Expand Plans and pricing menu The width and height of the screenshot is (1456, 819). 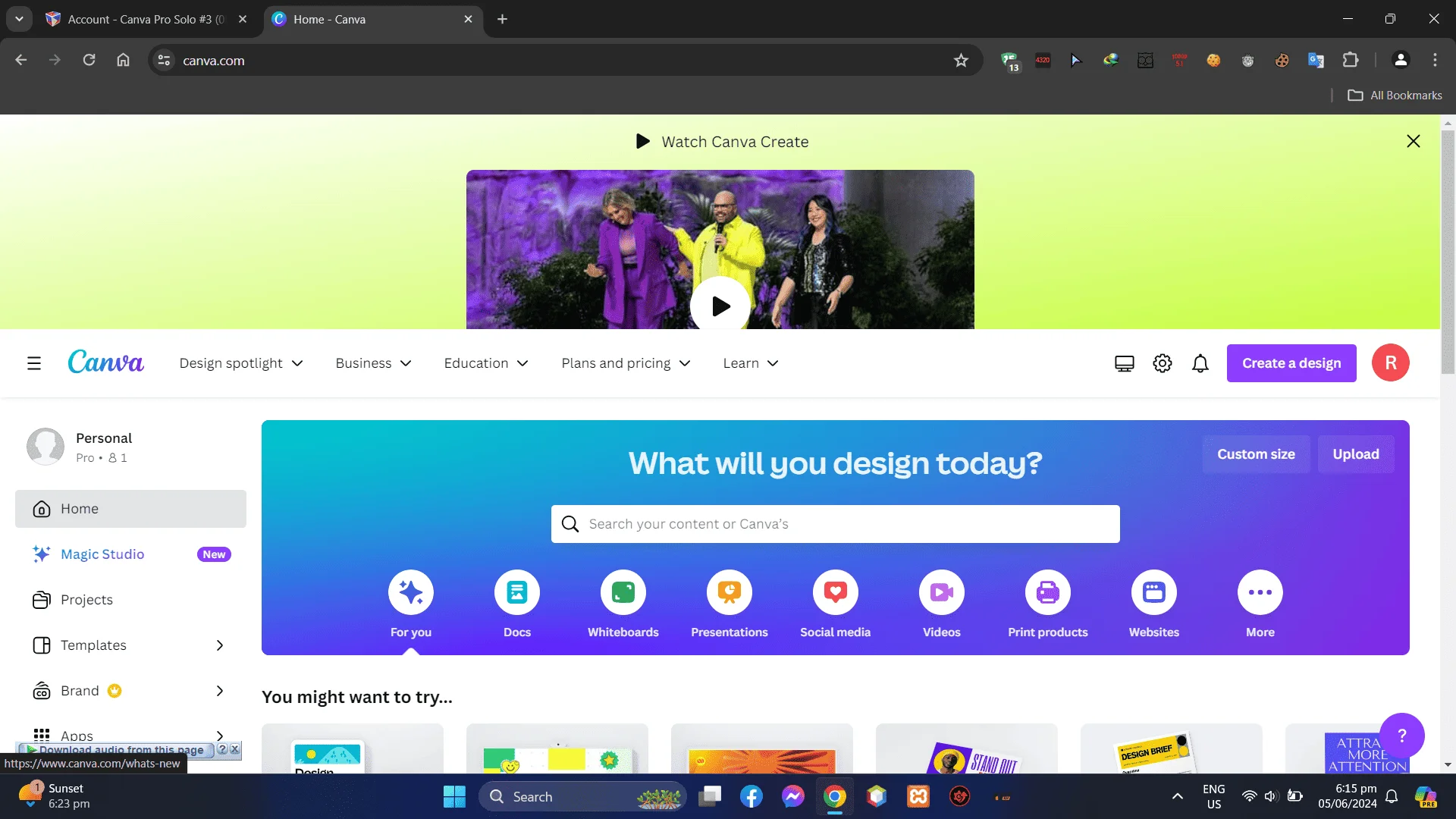[626, 363]
